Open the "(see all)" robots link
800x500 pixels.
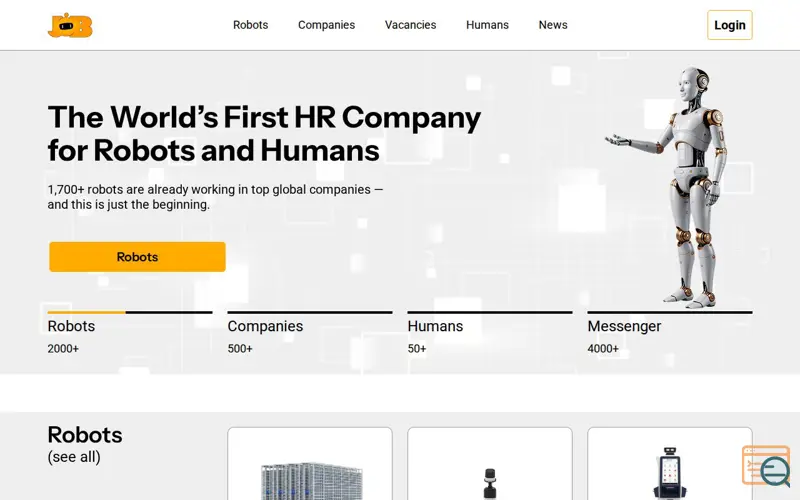[74, 457]
